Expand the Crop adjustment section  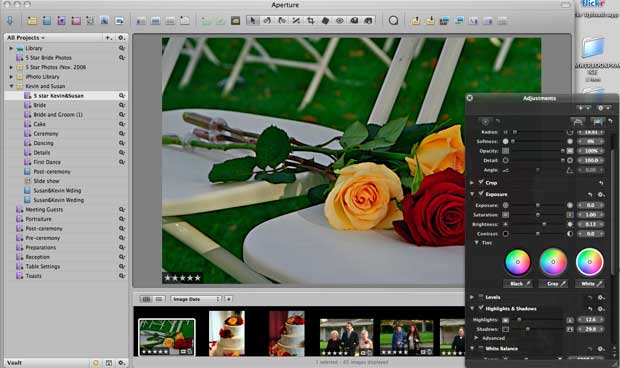pos(472,183)
